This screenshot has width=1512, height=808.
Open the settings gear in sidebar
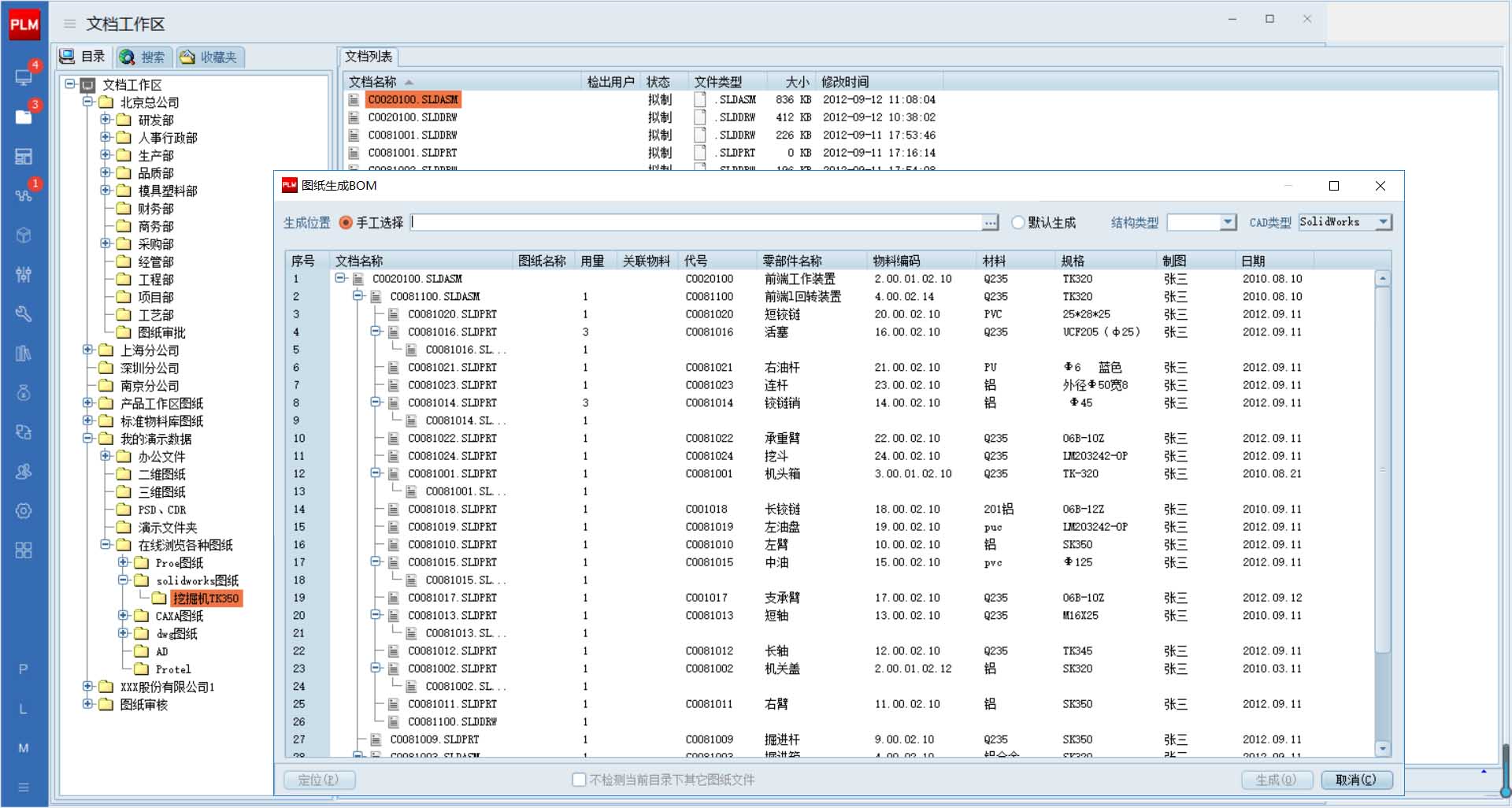coord(24,510)
